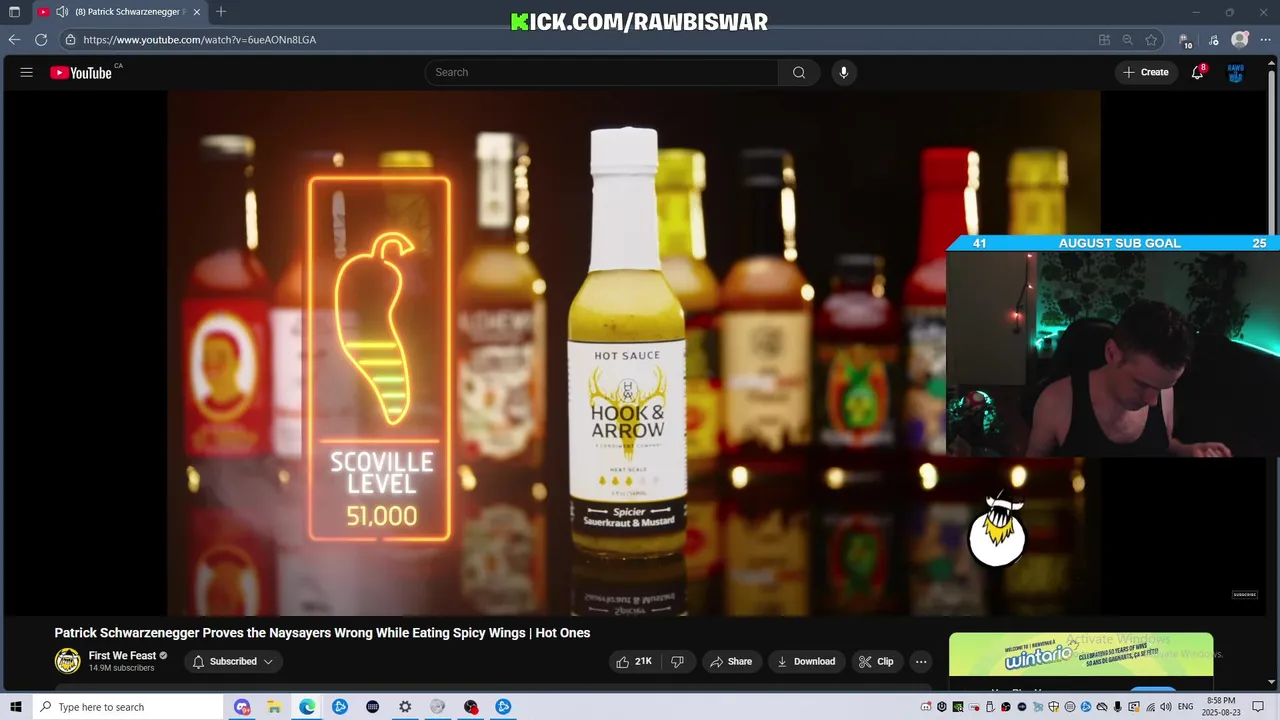Open a new browser tab

(x=221, y=12)
